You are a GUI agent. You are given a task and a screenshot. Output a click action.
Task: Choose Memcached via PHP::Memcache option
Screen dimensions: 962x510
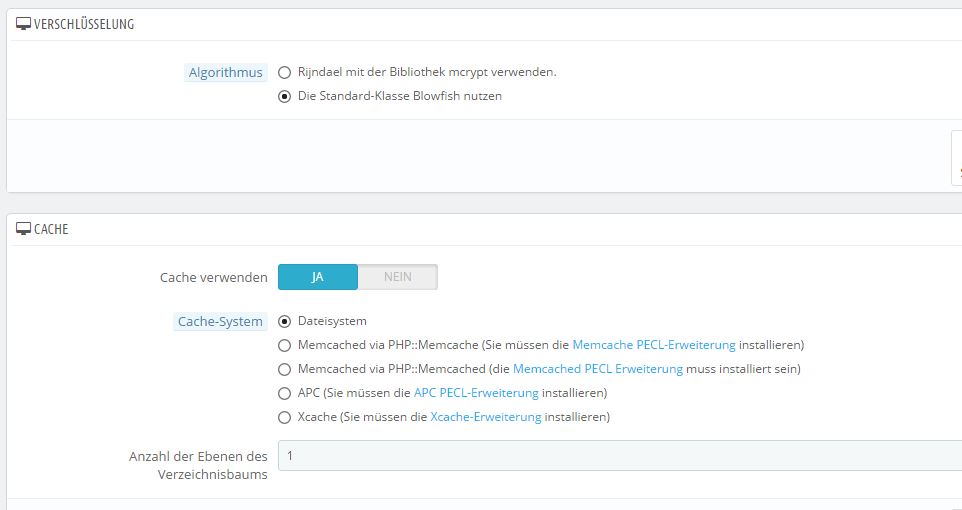click(x=285, y=345)
